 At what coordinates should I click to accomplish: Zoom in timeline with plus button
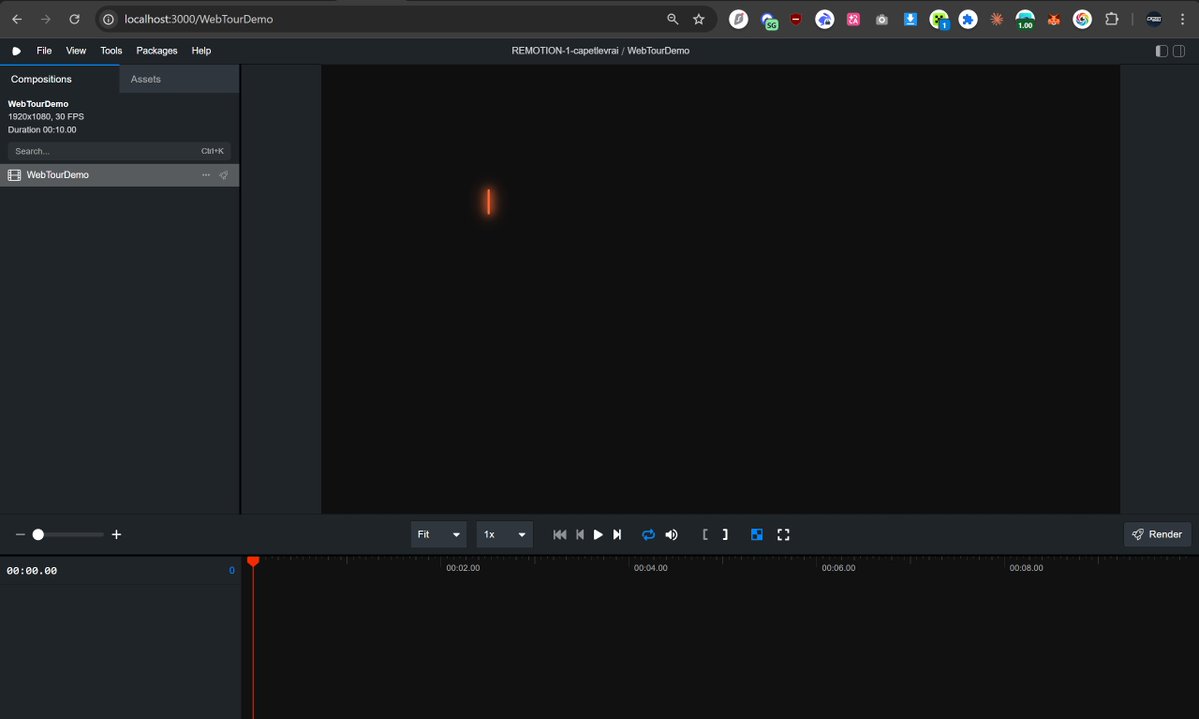(x=116, y=535)
